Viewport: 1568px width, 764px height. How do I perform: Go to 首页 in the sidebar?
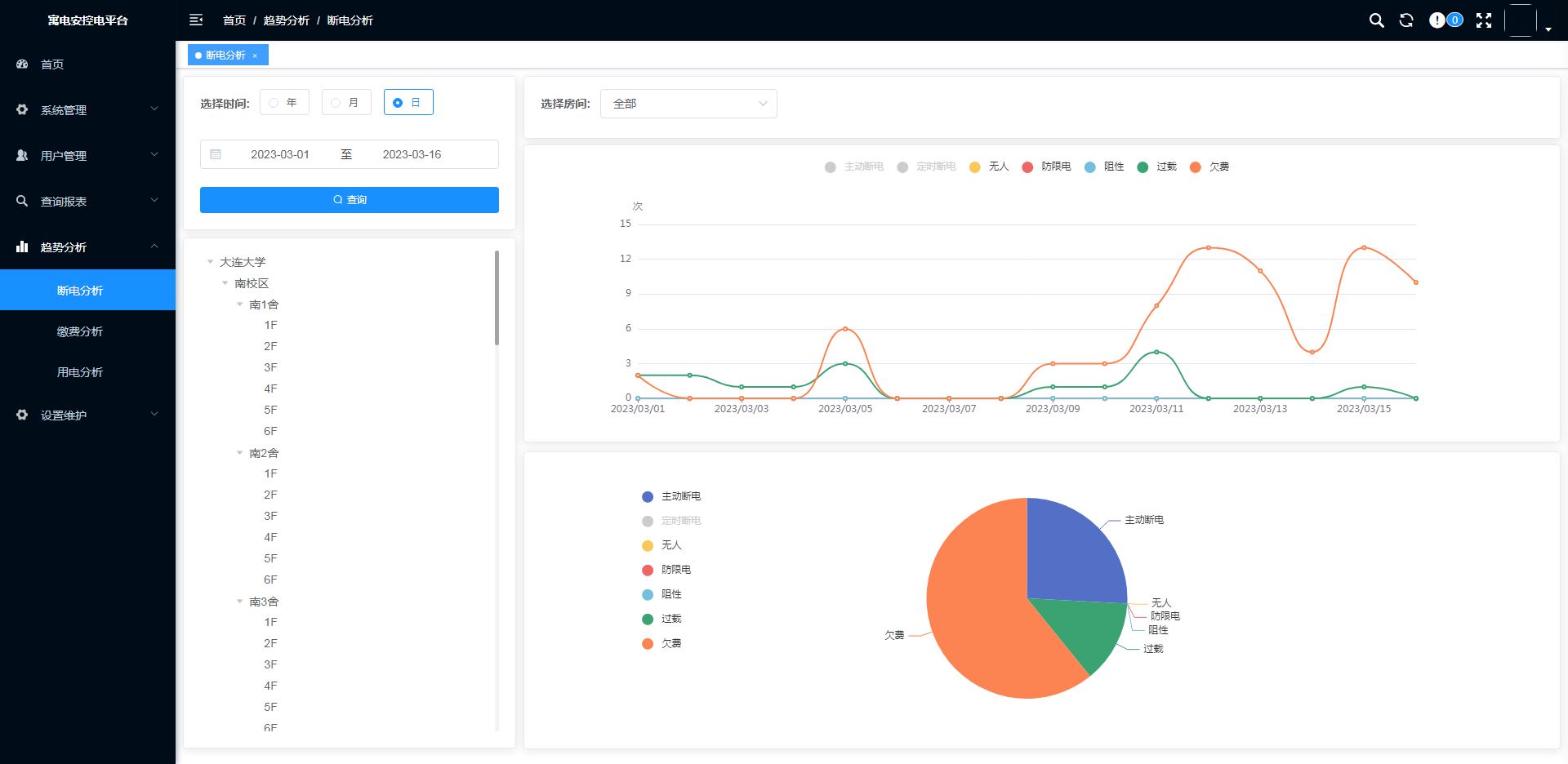(87, 64)
